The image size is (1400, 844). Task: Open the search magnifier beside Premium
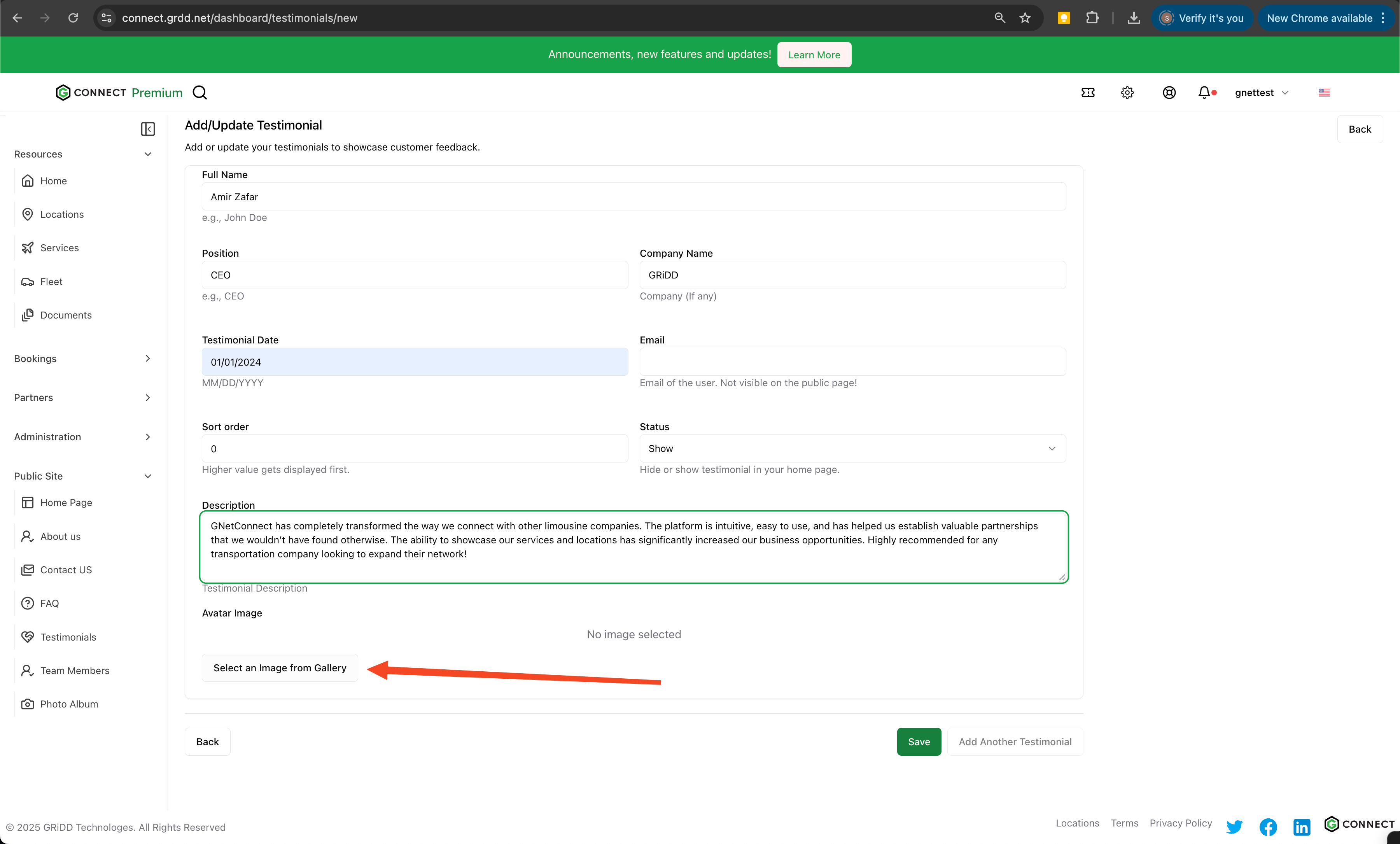199,93
